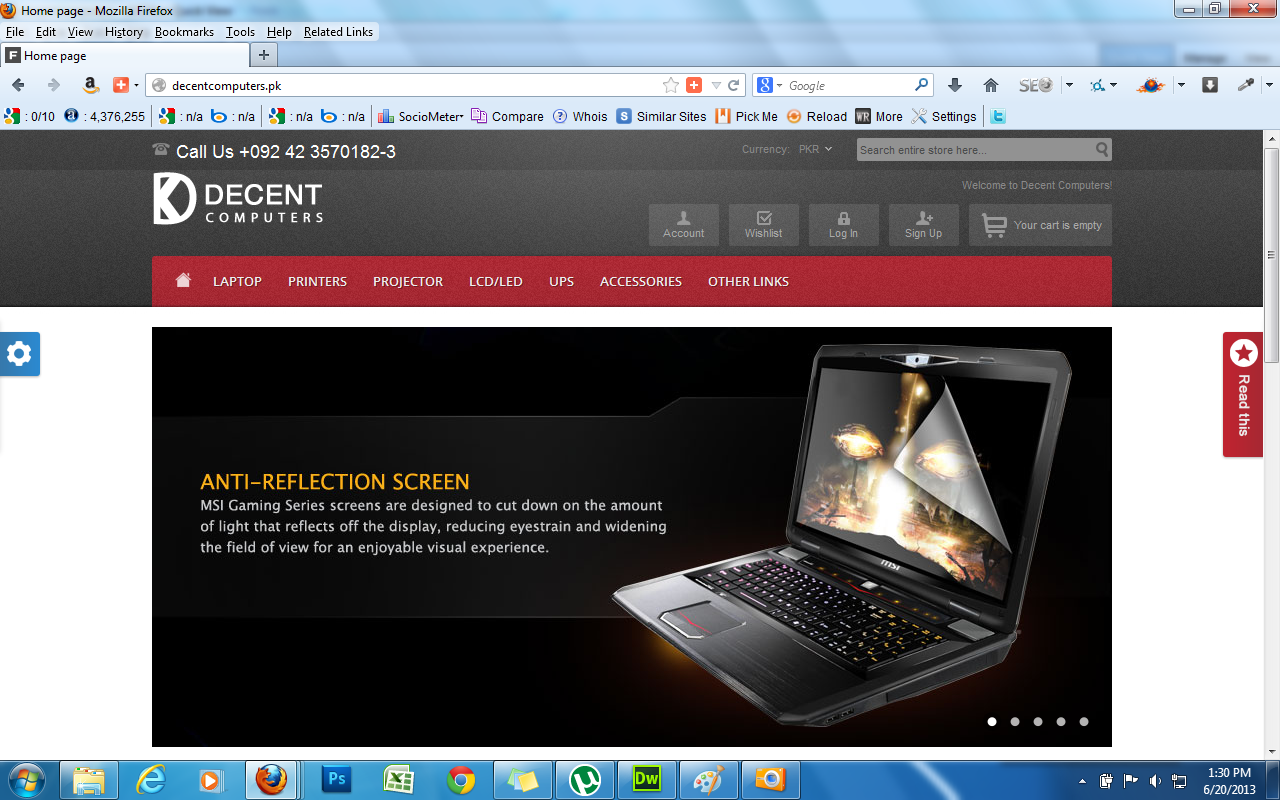Click the Alexa rank 4,376,255 item
This screenshot has height=800, width=1280.
pyautogui.click(x=105, y=116)
